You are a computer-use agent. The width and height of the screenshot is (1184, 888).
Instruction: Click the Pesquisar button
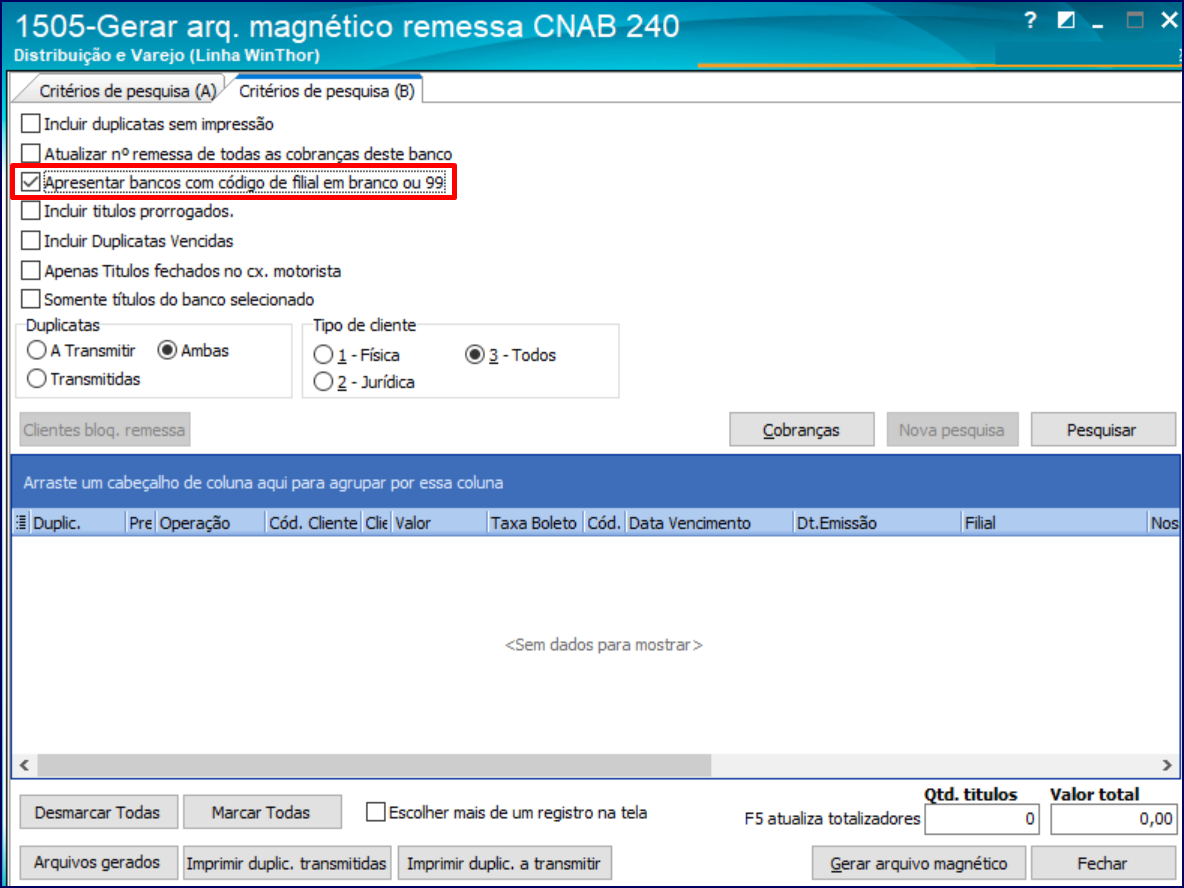pyautogui.click(x=1102, y=430)
